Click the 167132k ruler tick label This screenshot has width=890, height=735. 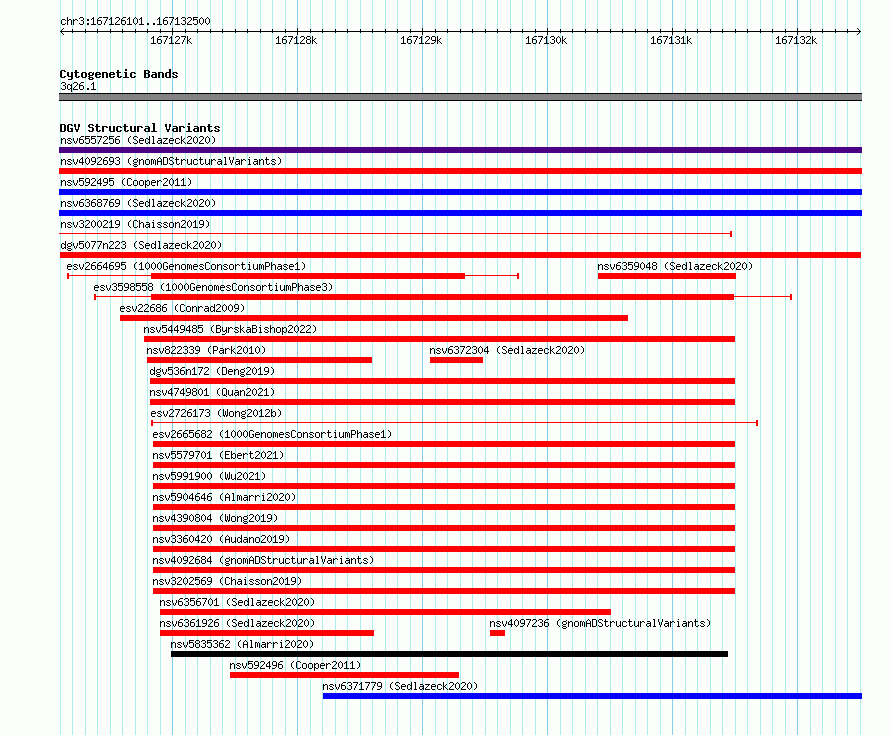[x=796, y=40]
